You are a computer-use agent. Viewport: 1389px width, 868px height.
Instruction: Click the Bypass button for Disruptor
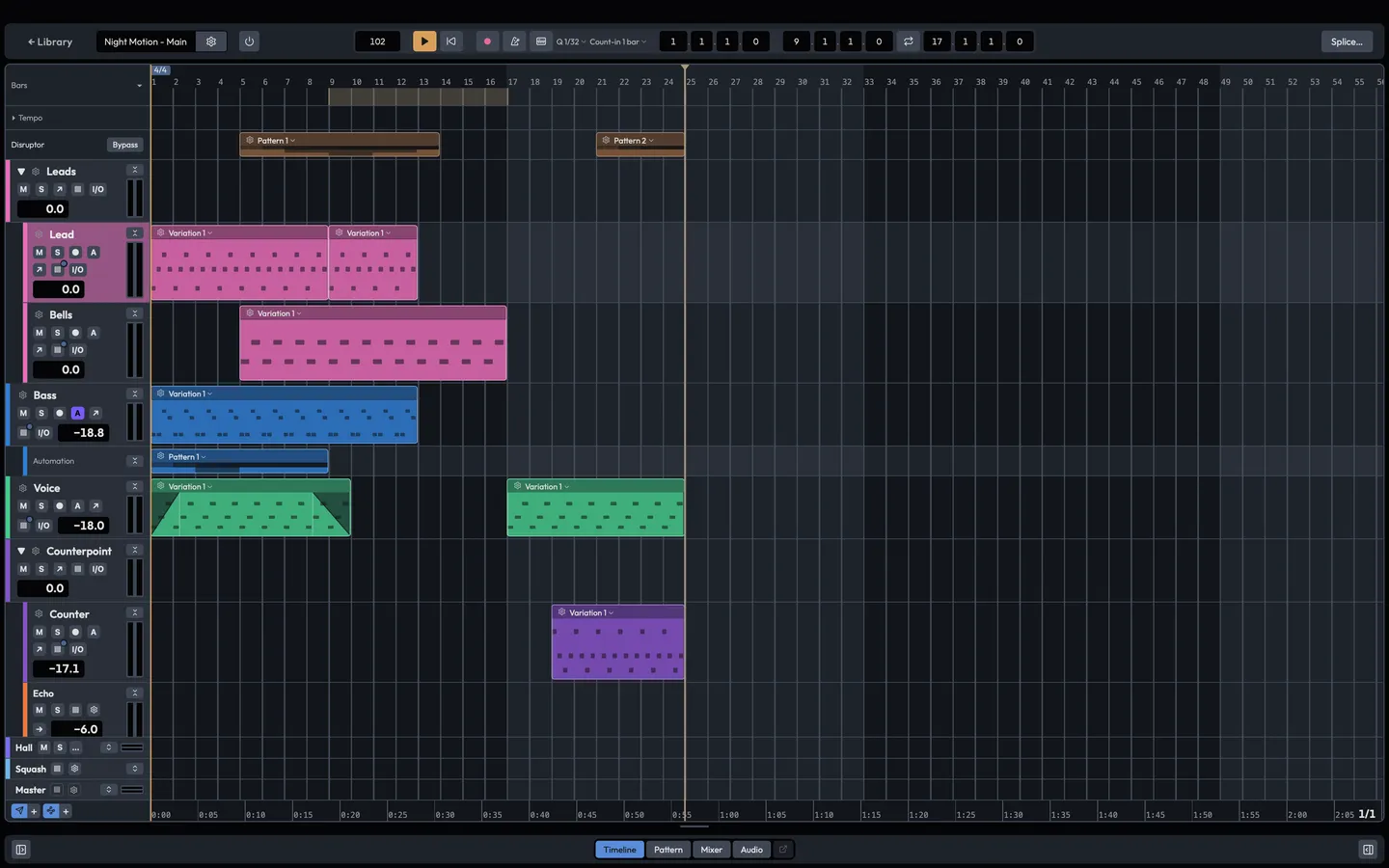pos(125,145)
